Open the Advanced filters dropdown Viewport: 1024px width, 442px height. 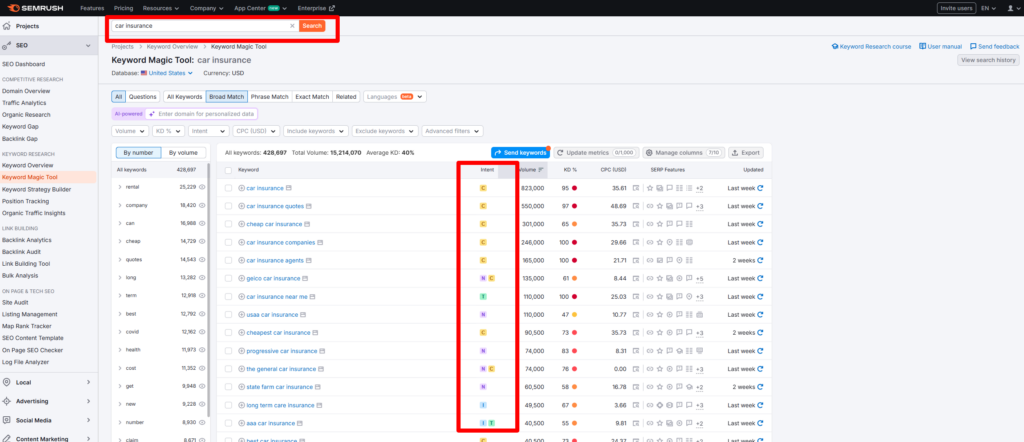(x=453, y=131)
